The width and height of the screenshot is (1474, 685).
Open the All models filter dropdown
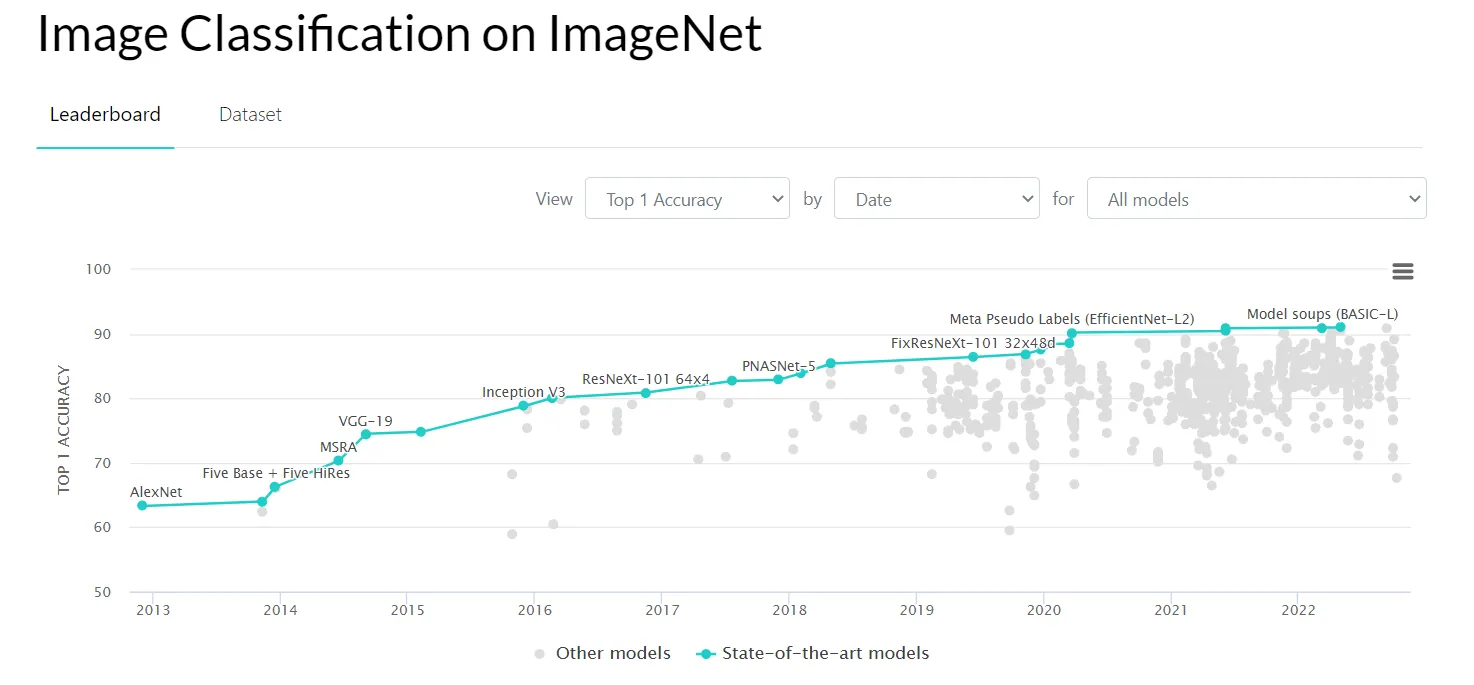1256,199
